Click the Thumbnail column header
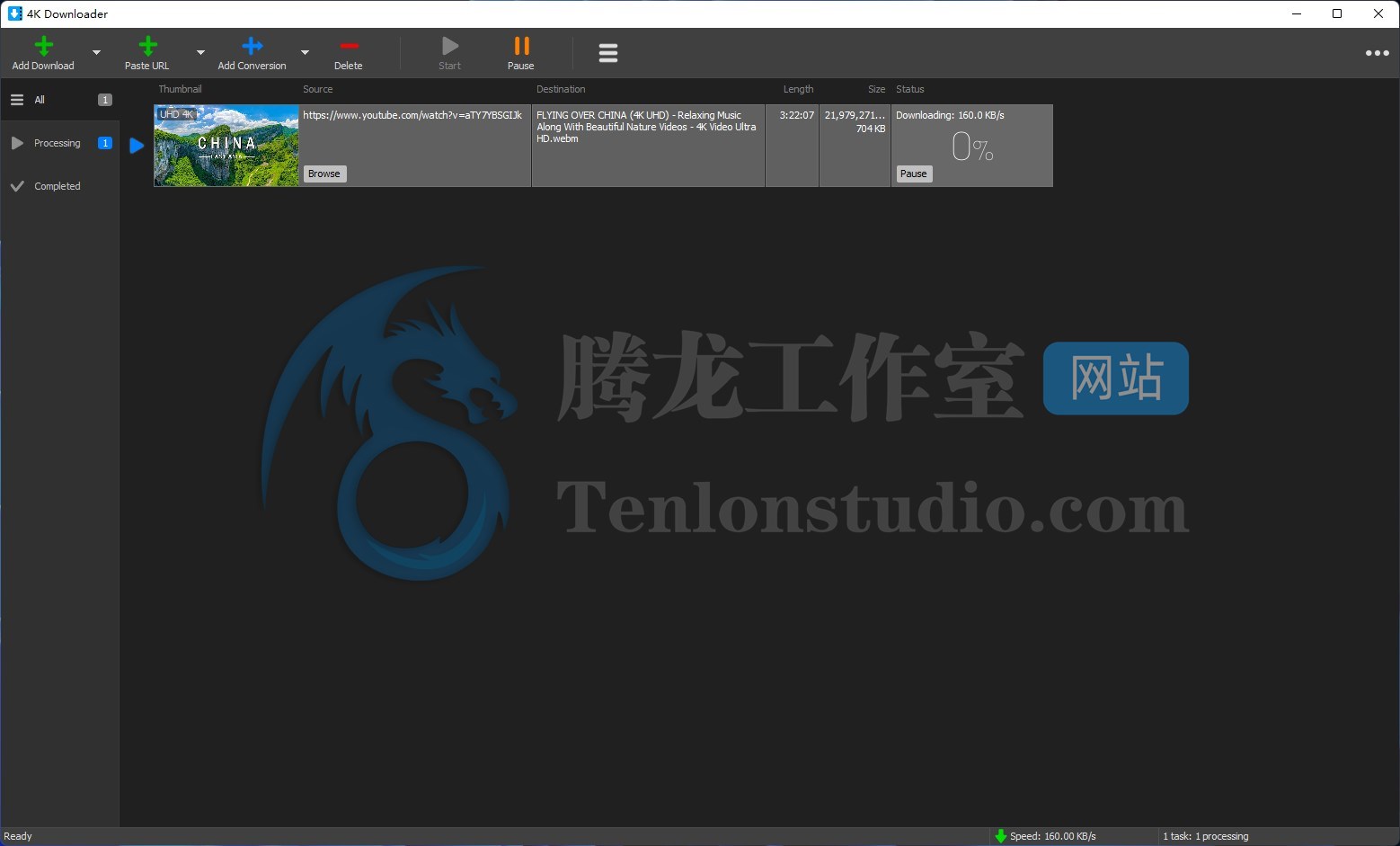Image resolution: width=1400 pixels, height=846 pixels. pos(181,89)
